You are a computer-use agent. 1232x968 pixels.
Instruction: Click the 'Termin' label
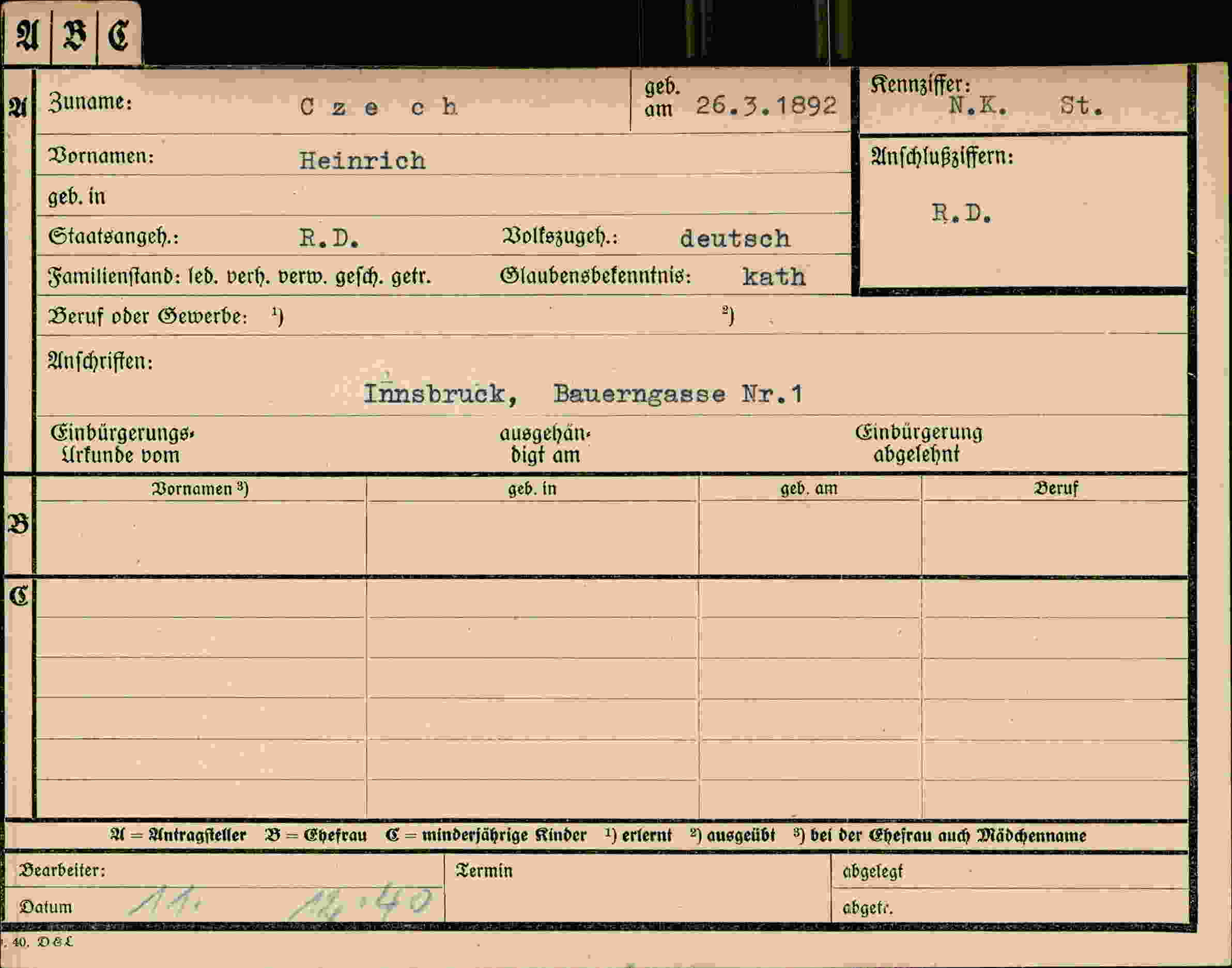[484, 870]
